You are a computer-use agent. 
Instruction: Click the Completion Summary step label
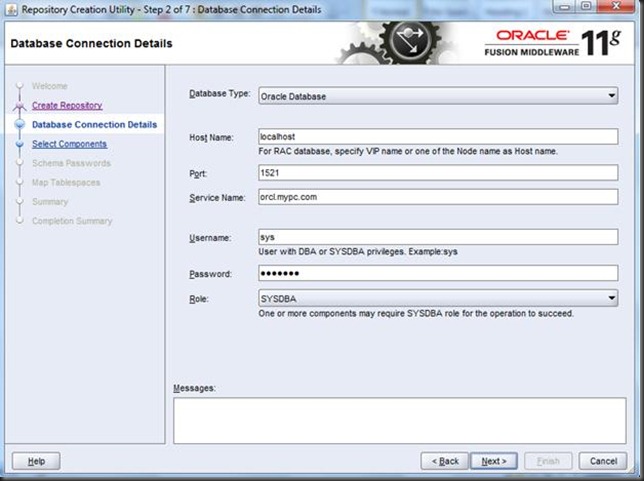pos(72,221)
